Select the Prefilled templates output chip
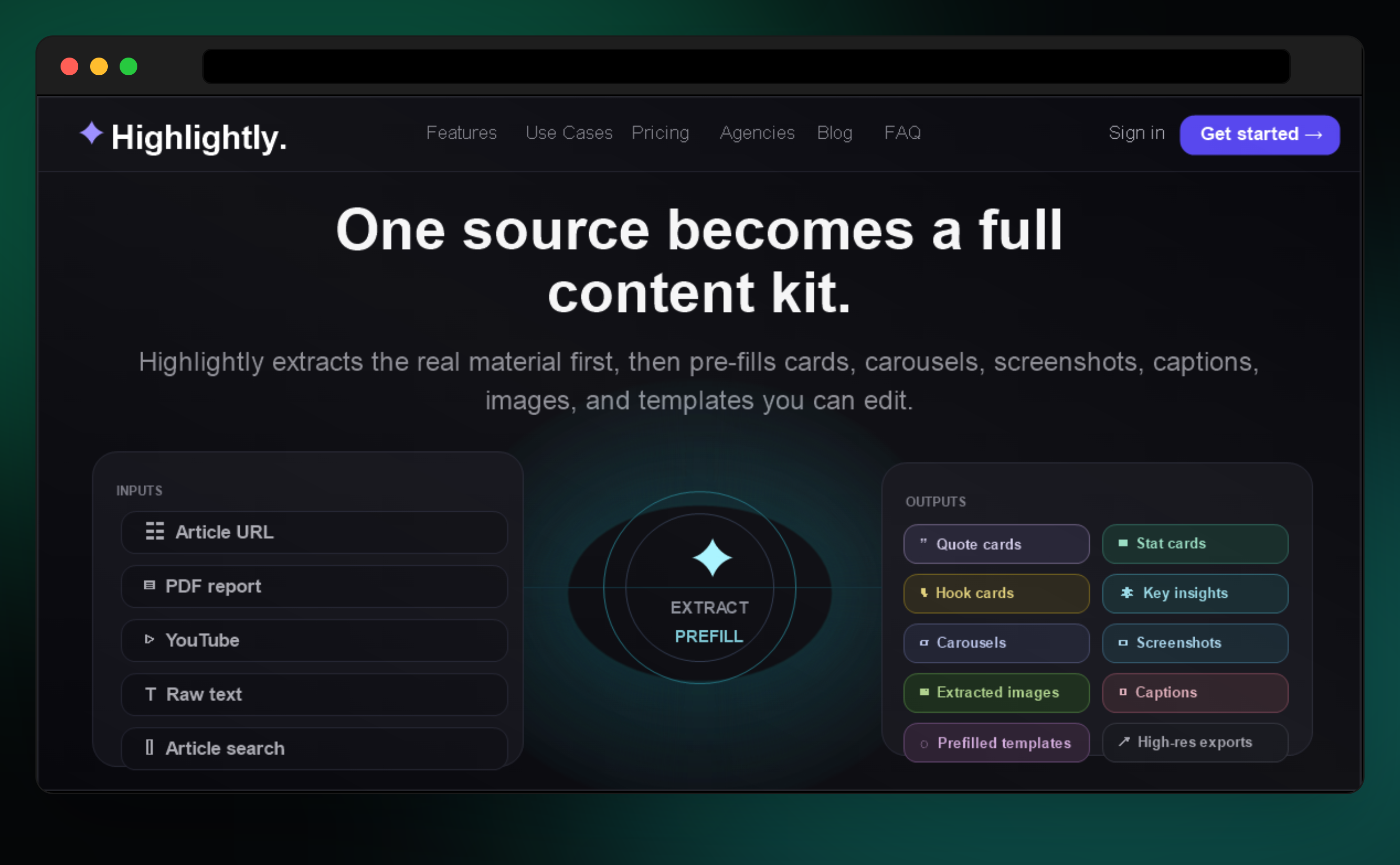Screen dimensions: 1400x865 tap(996, 742)
